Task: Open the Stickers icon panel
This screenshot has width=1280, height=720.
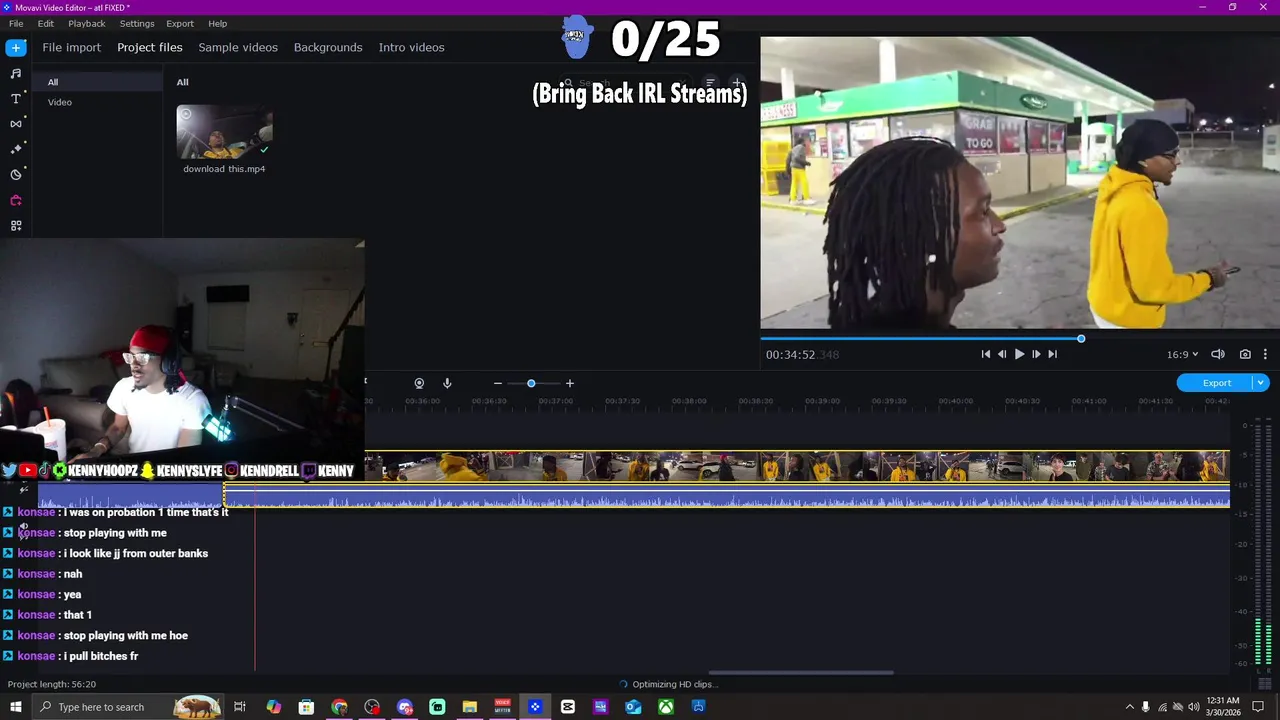Action: coord(15,174)
